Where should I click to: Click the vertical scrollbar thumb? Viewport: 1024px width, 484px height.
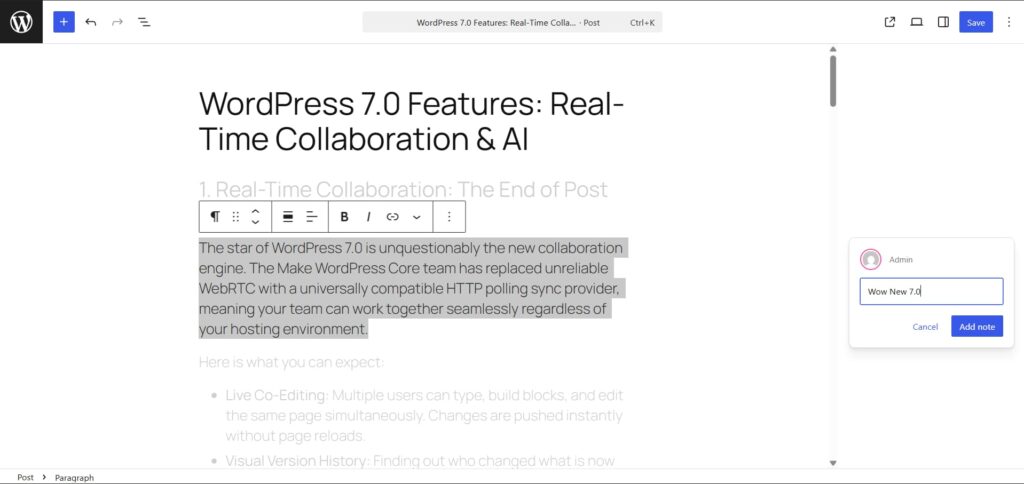[x=833, y=80]
